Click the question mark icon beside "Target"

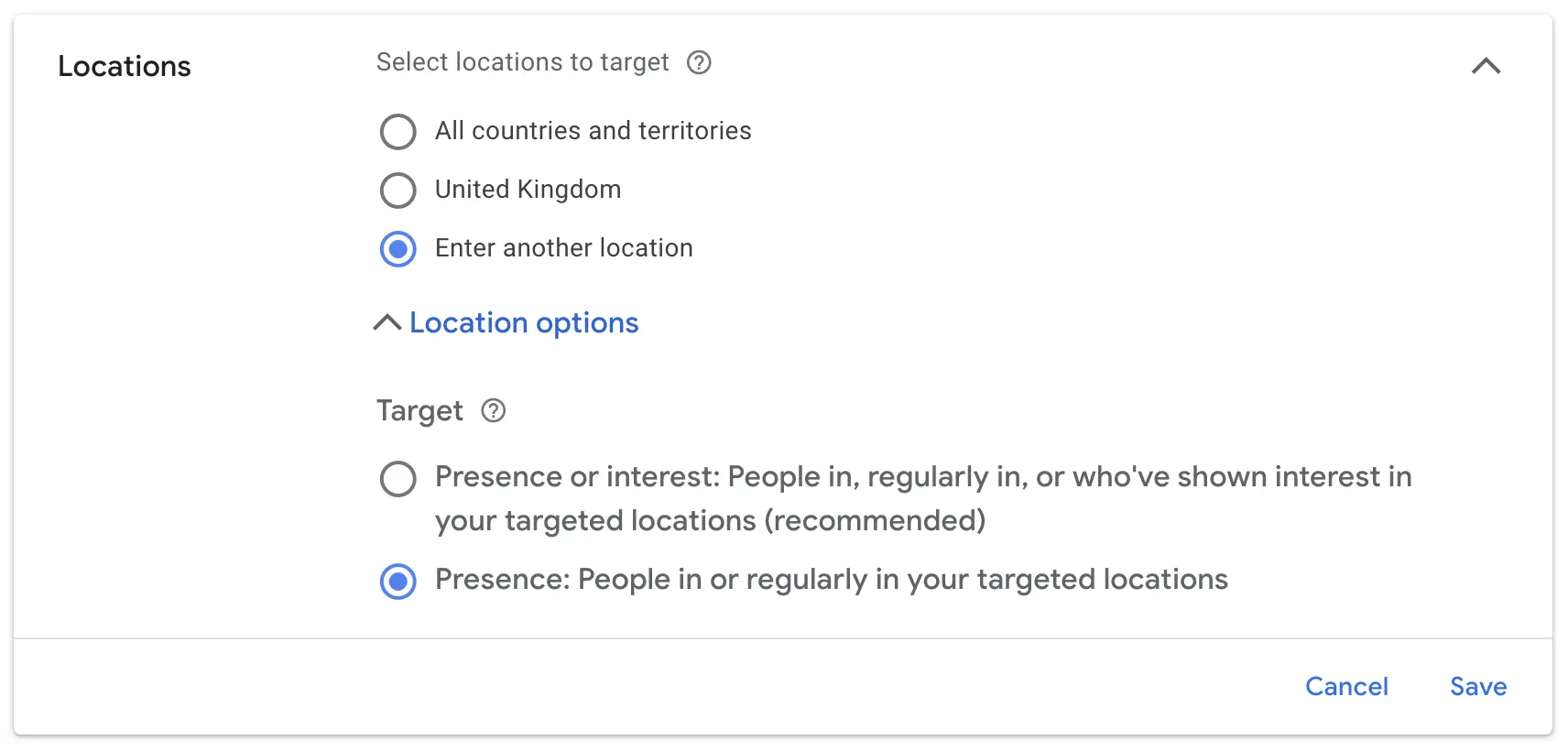click(x=493, y=411)
